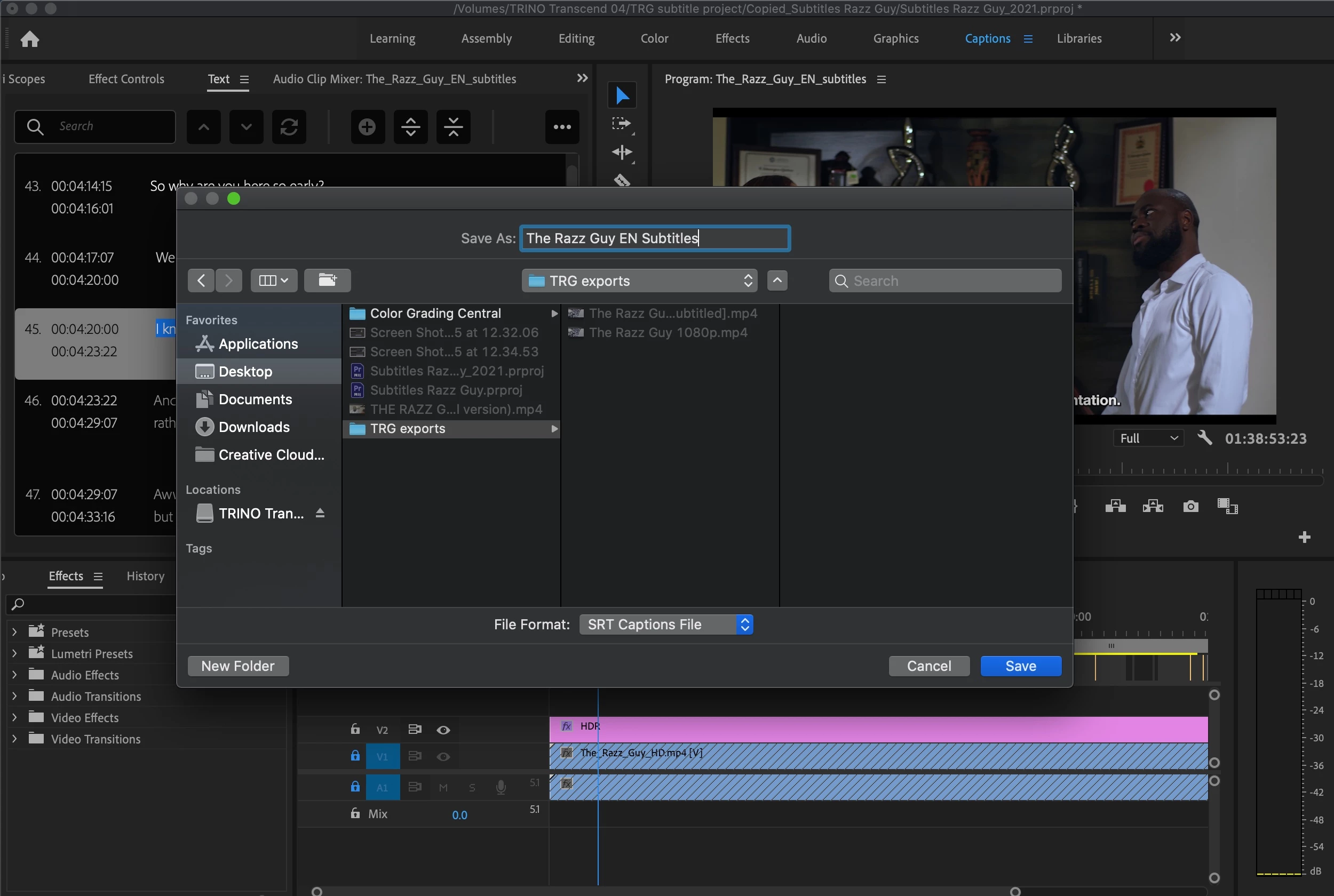
Task: Open the Effect Controls tab
Action: pos(126,79)
